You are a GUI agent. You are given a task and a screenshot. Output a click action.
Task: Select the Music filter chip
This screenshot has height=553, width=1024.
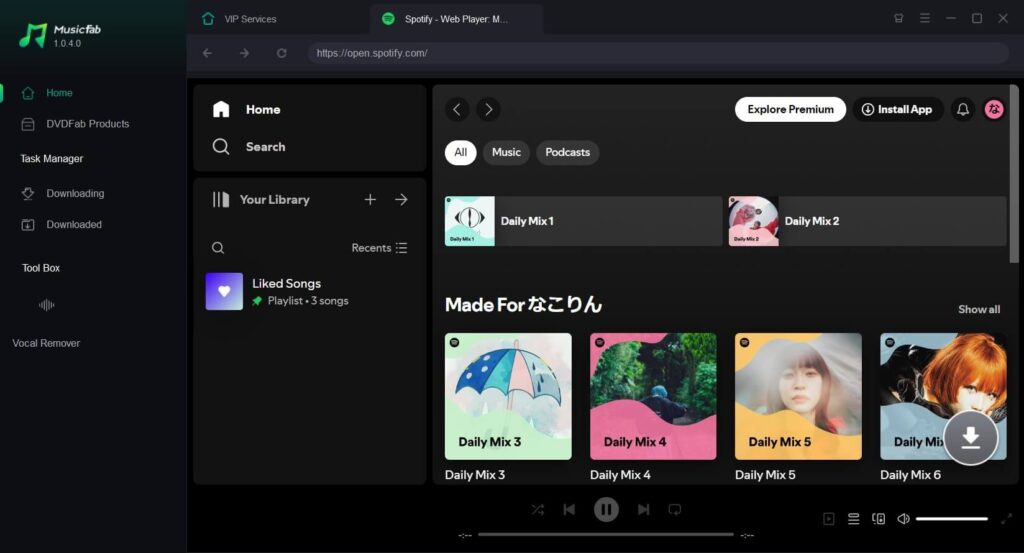[x=506, y=152]
